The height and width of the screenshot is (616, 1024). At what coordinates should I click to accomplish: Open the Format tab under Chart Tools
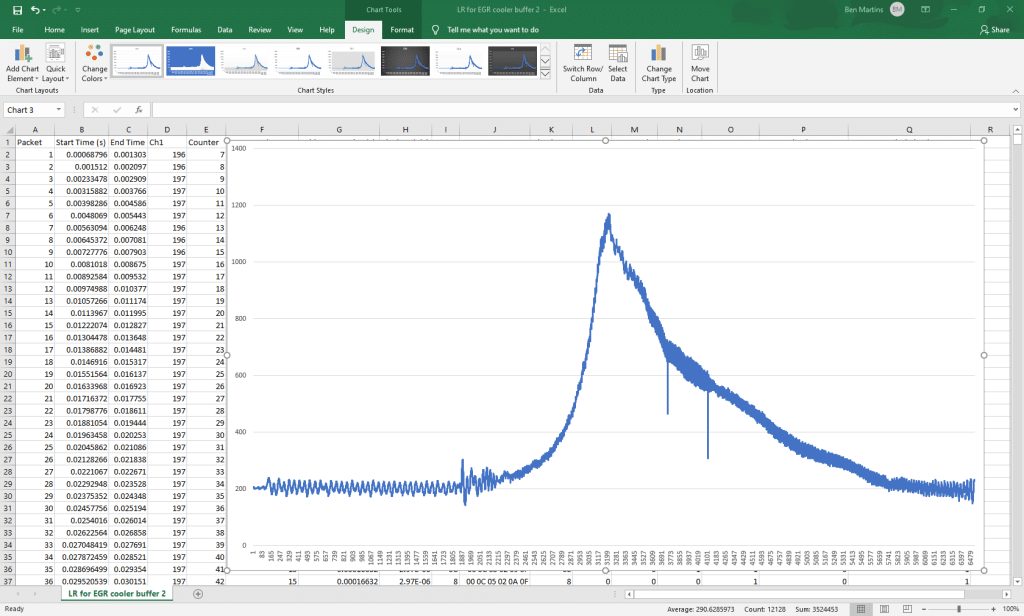coord(402,29)
